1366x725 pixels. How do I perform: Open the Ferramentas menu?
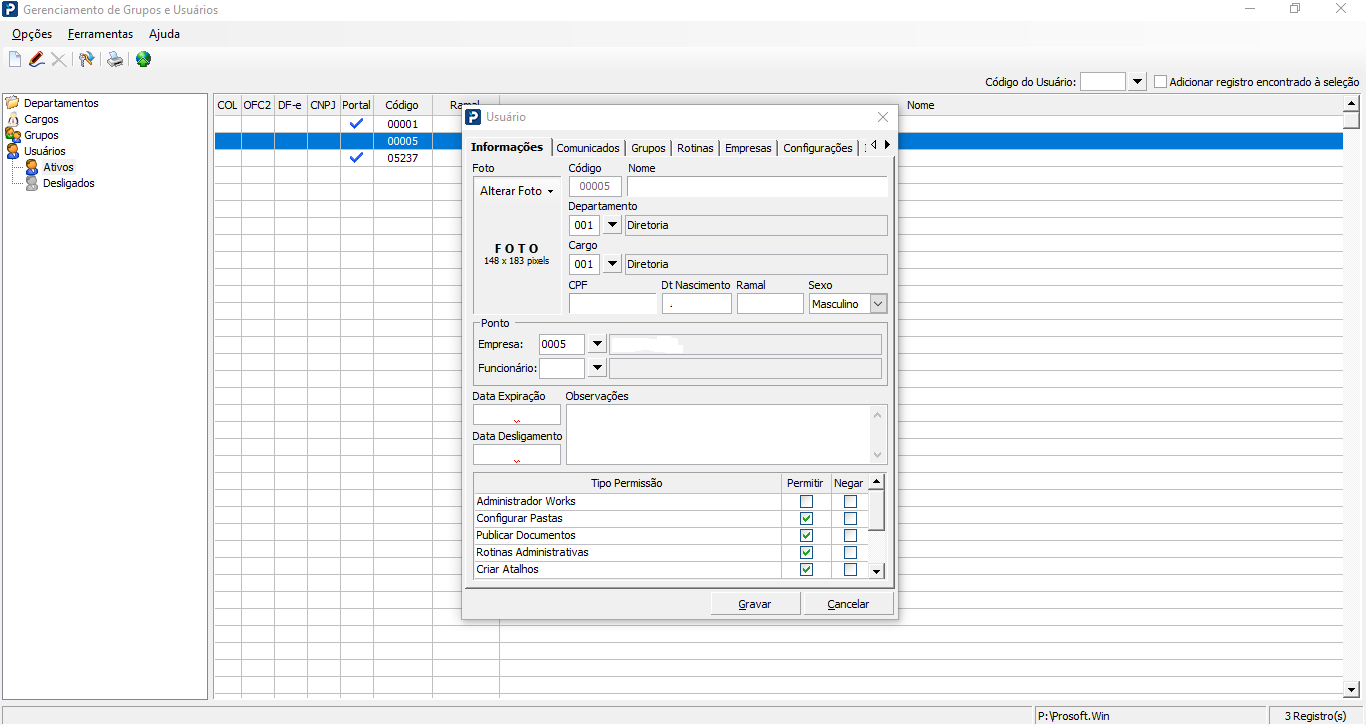click(100, 34)
